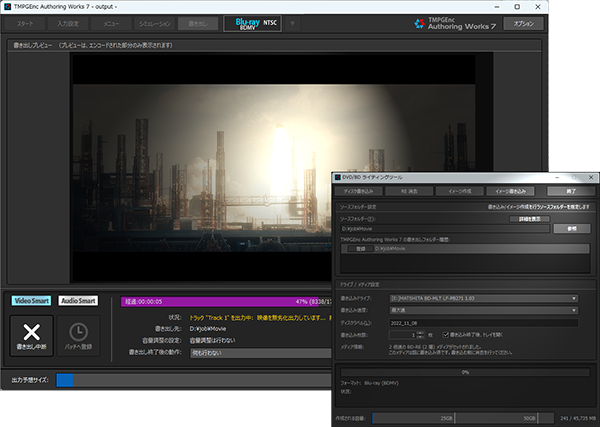Select the ディスク書き込み tab in writing tool
Viewport: 600px width, 427px height.
[x=359, y=191]
